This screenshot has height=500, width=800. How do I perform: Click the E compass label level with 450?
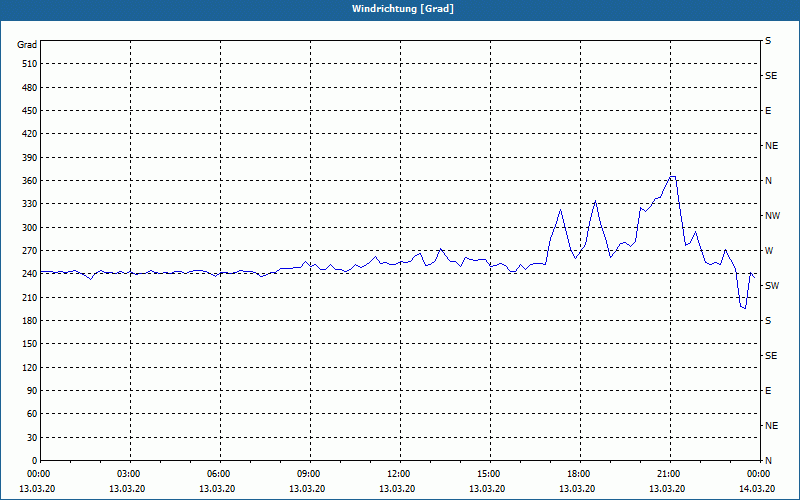pos(768,111)
